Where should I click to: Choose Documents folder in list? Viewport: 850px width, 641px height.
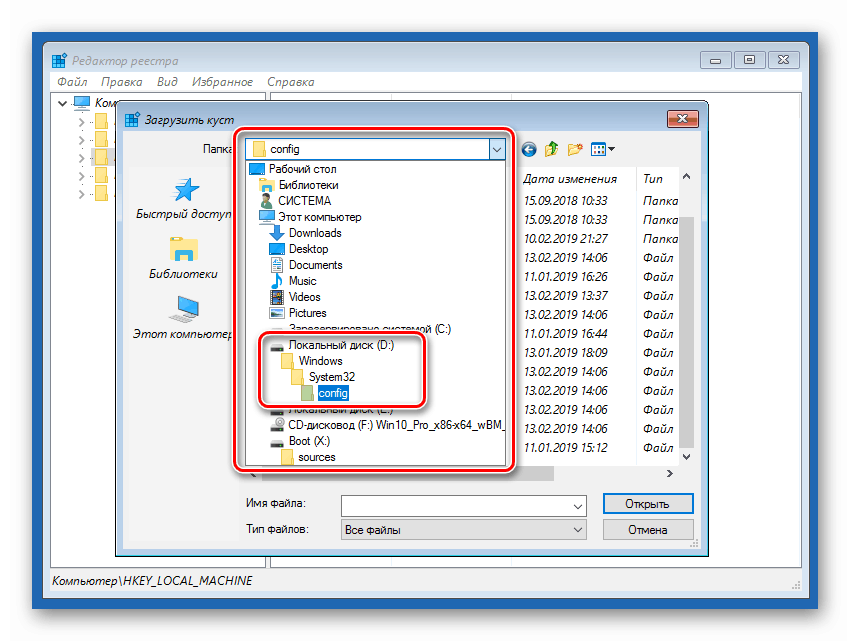tap(315, 265)
